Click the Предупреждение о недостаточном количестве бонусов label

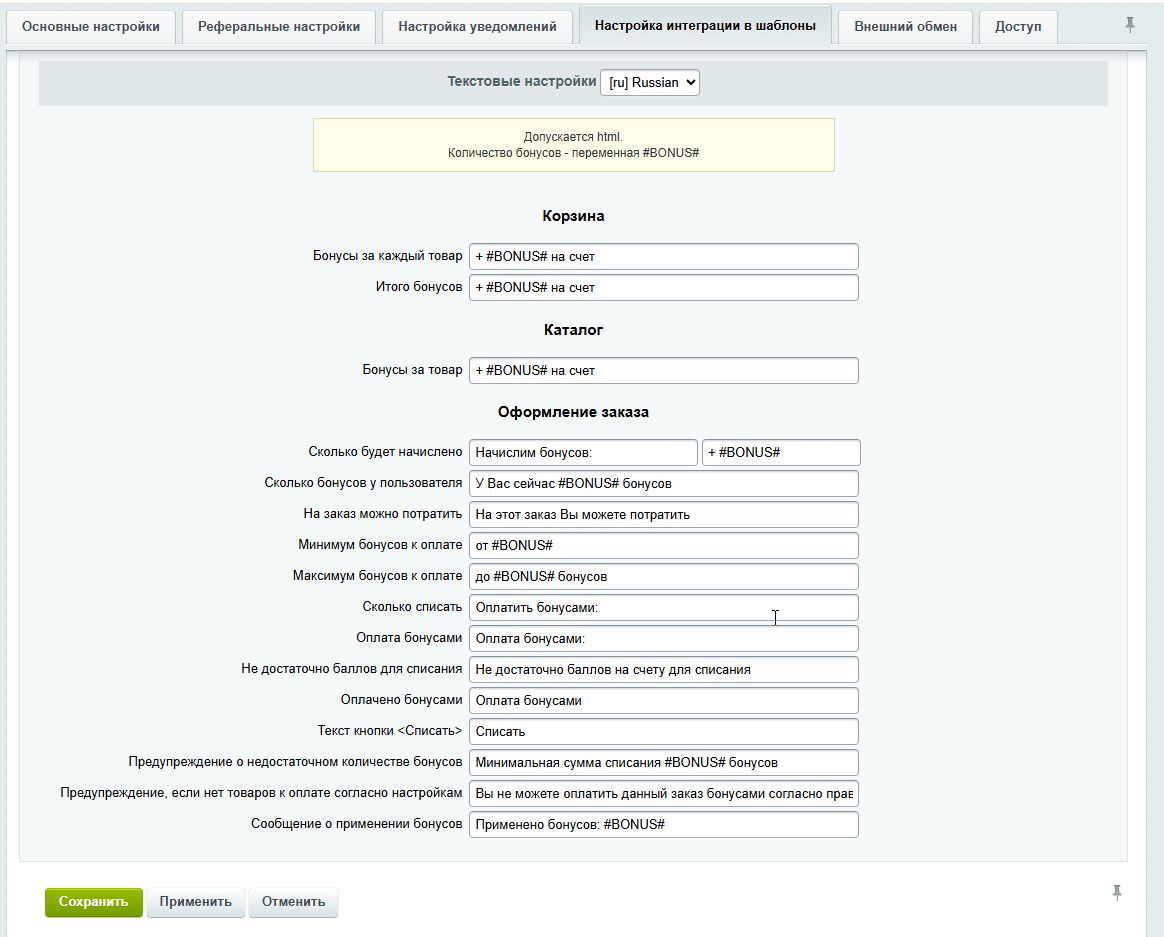[x=295, y=762]
